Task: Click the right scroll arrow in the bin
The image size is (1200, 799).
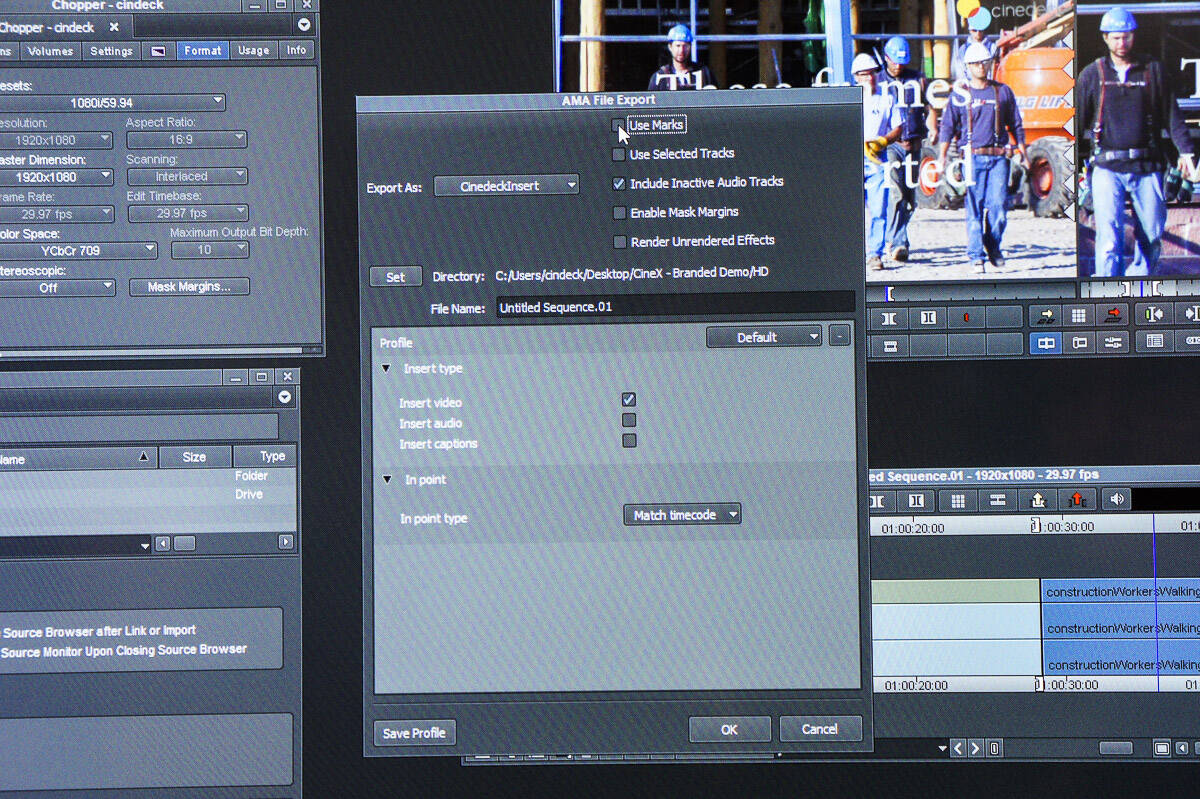Action: [x=286, y=542]
